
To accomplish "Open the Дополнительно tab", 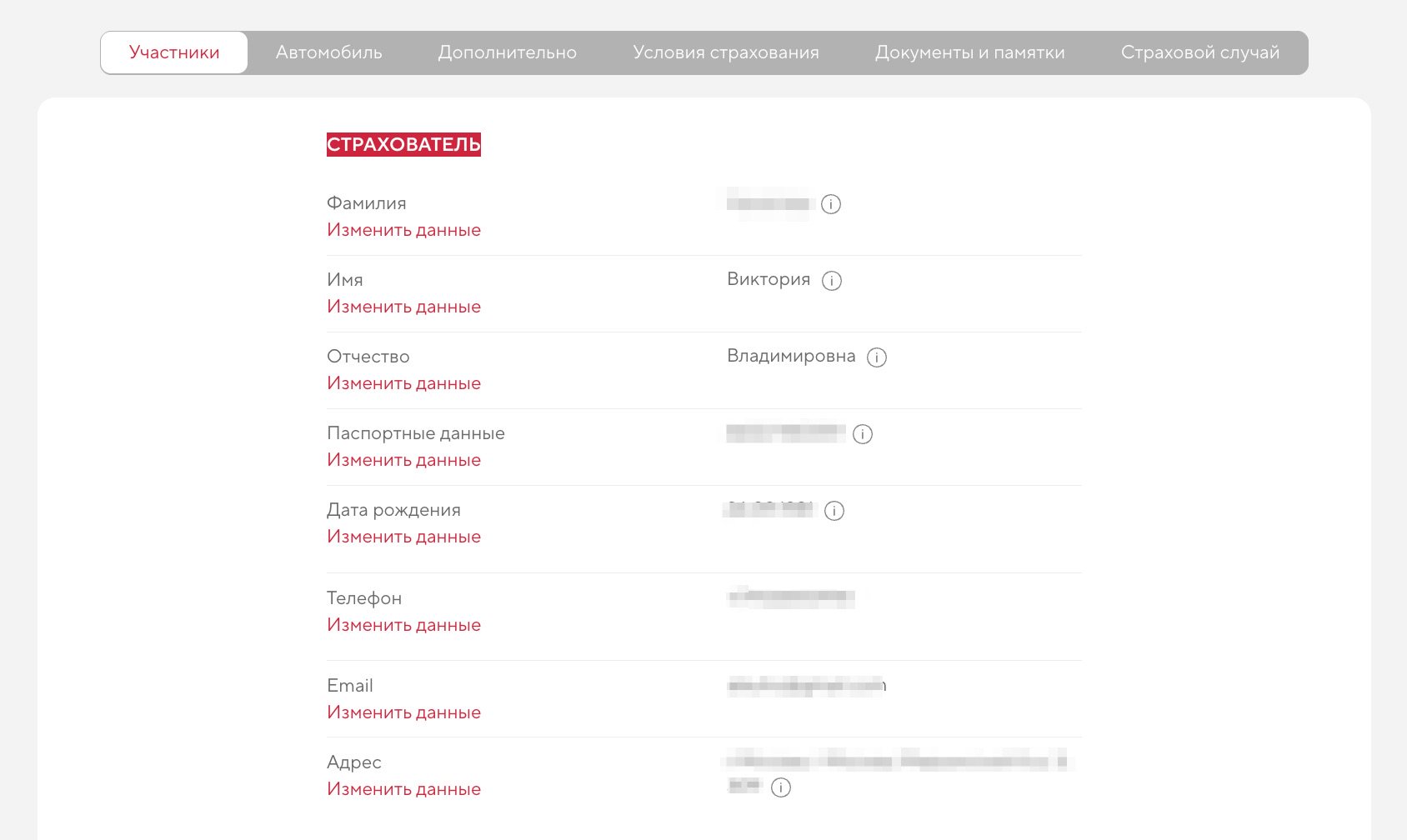I will pos(508,52).
